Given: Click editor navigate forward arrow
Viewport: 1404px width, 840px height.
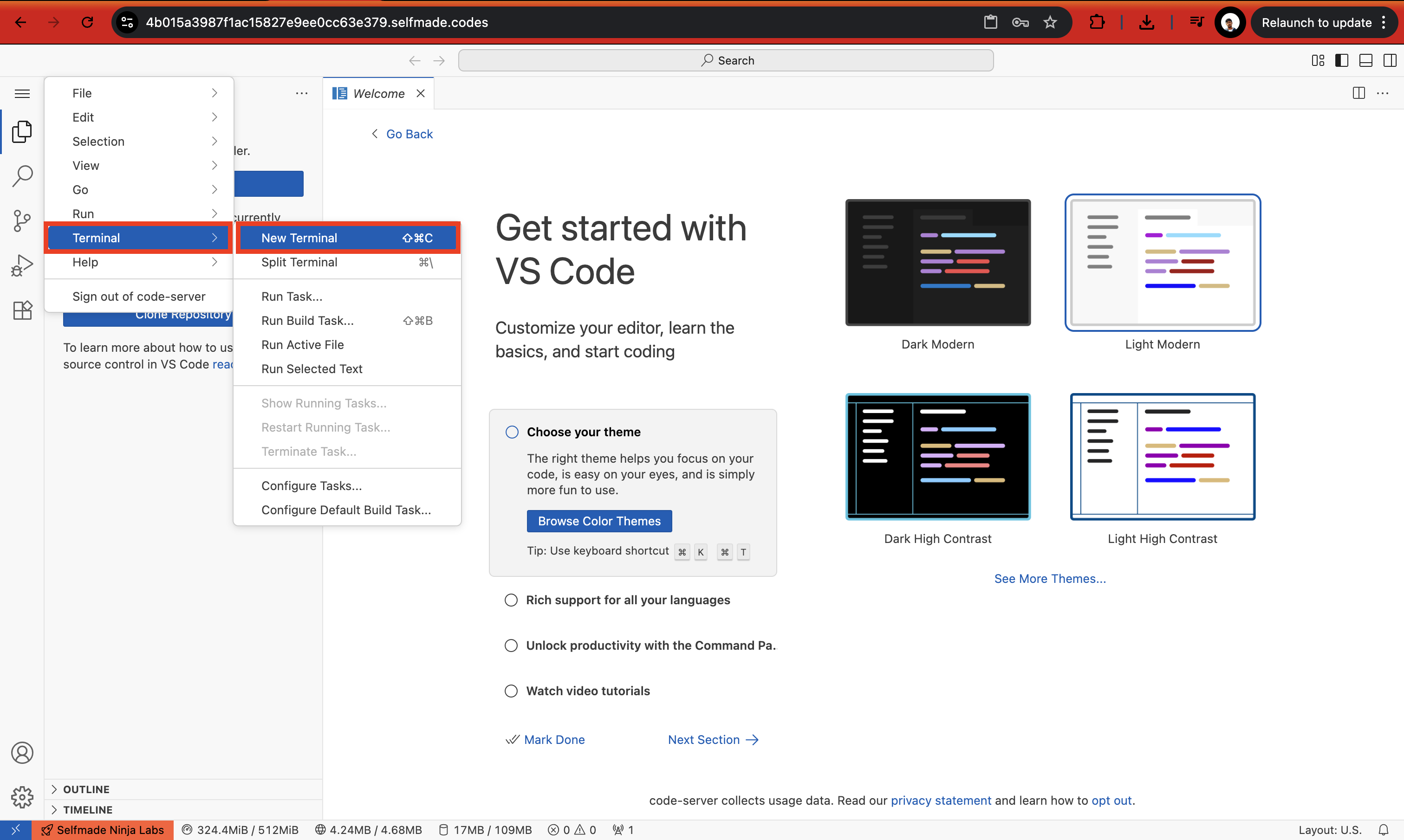Looking at the screenshot, I should click(x=439, y=61).
